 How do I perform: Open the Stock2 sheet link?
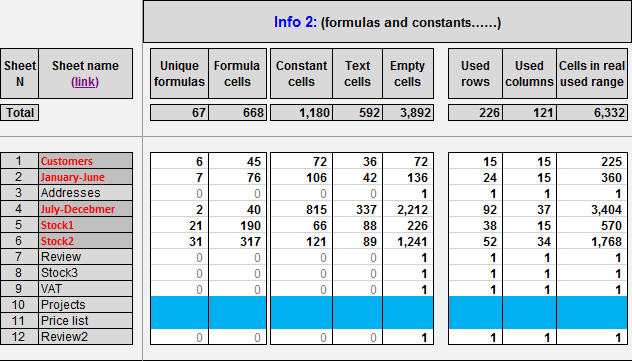click(x=57, y=241)
